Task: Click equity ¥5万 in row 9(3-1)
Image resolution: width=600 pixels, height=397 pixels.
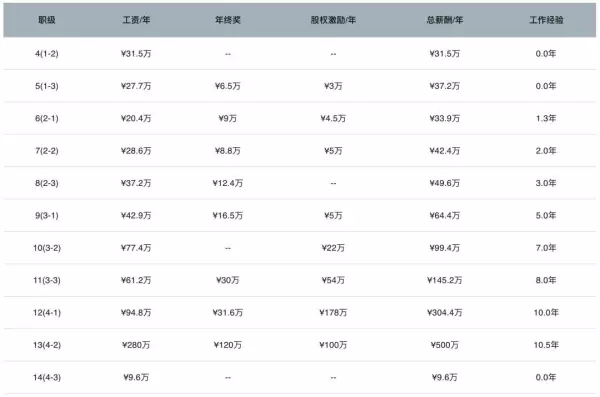Action: click(333, 216)
